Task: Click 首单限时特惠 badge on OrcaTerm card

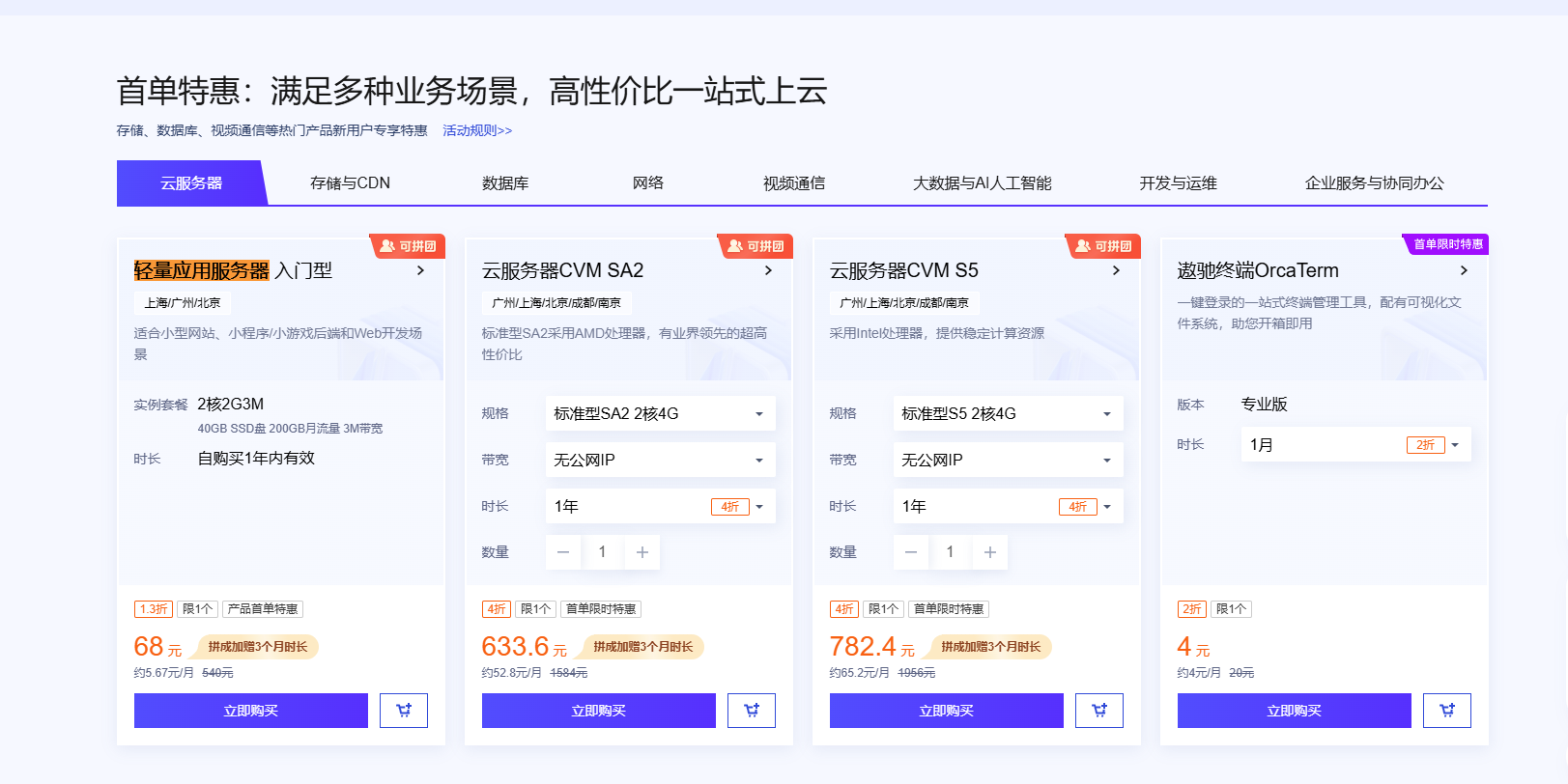Action: click(x=1446, y=244)
